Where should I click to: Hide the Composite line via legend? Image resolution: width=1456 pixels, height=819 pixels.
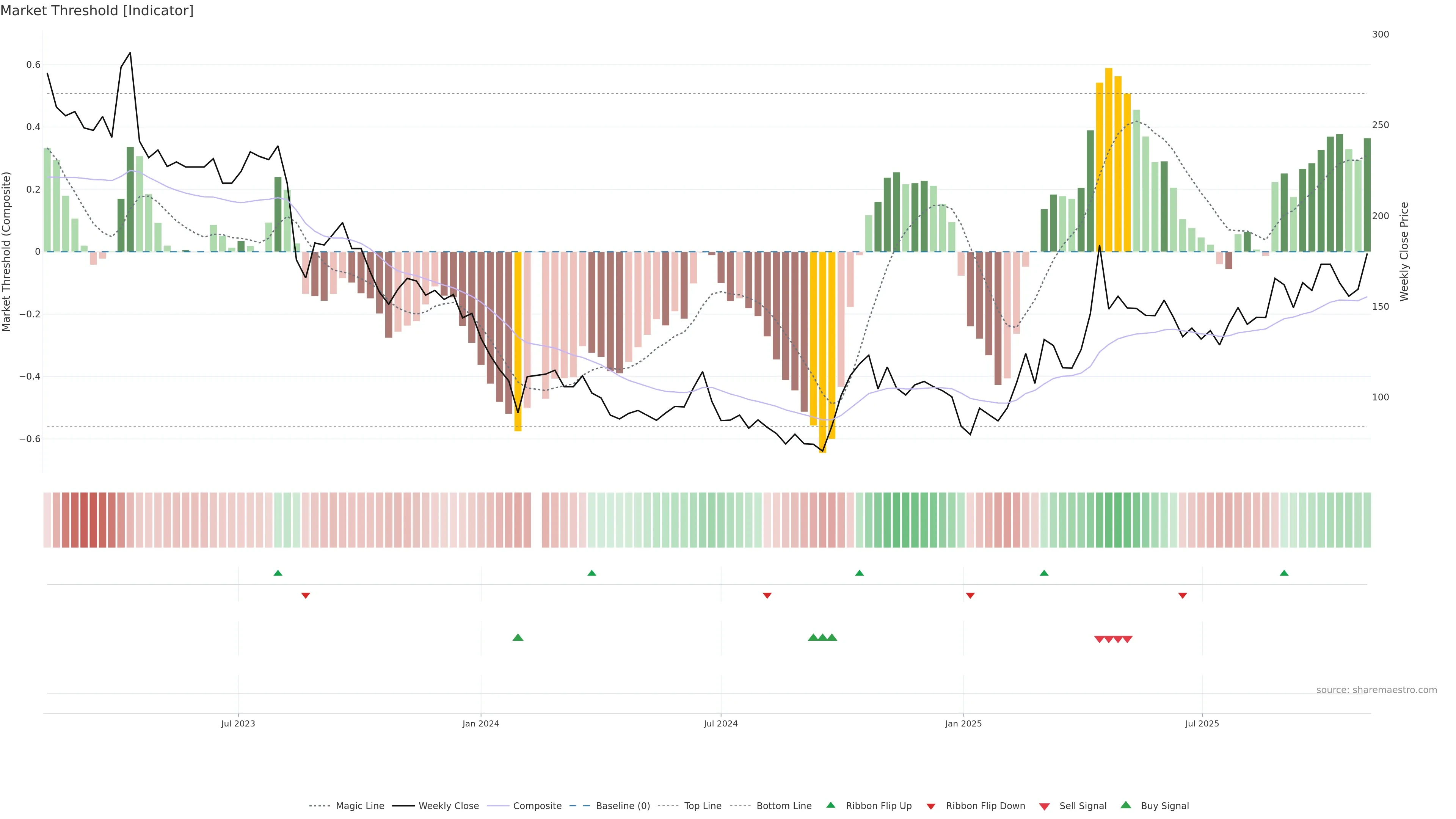coord(537,806)
